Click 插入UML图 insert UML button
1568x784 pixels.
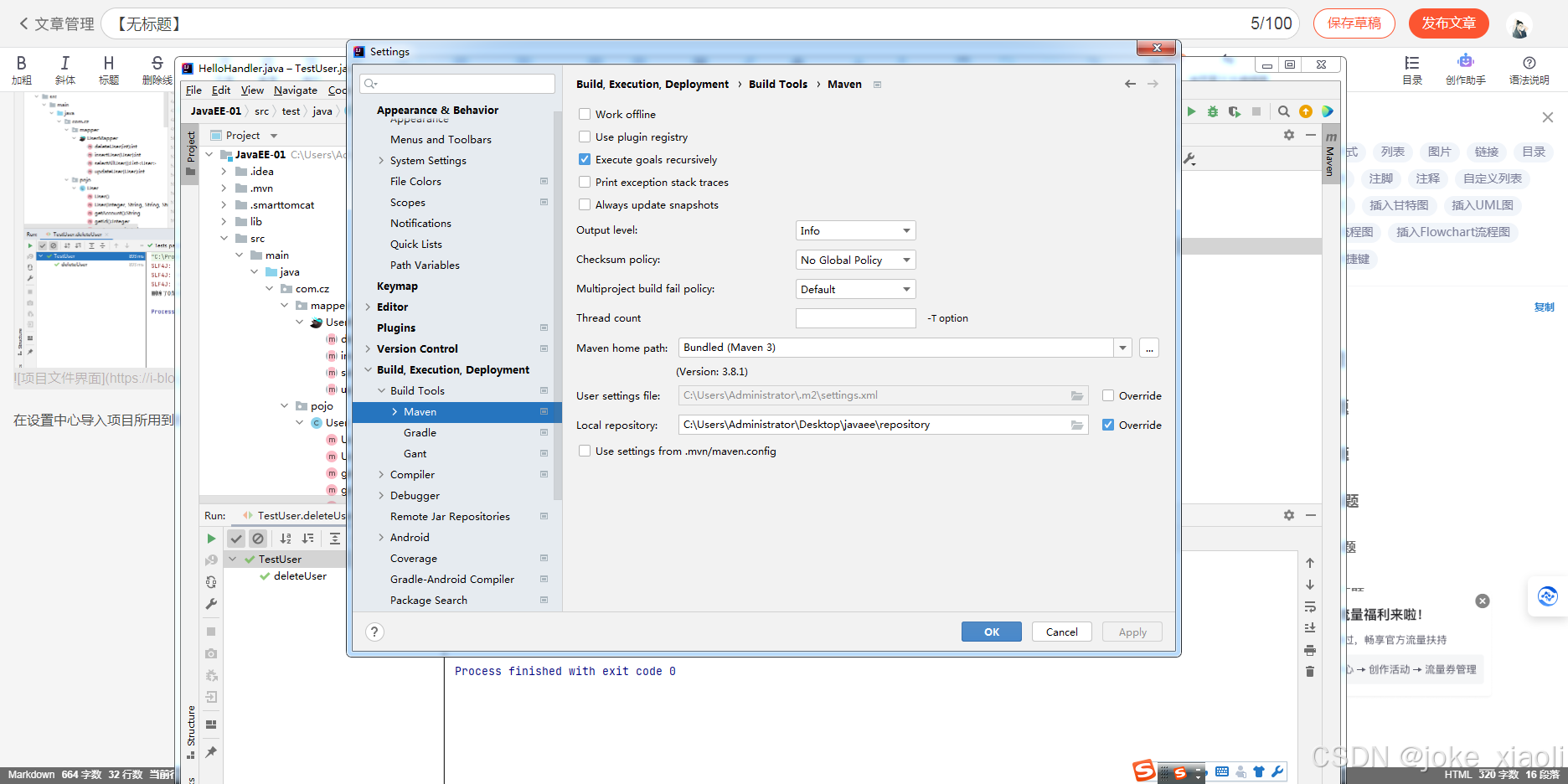click(1483, 205)
